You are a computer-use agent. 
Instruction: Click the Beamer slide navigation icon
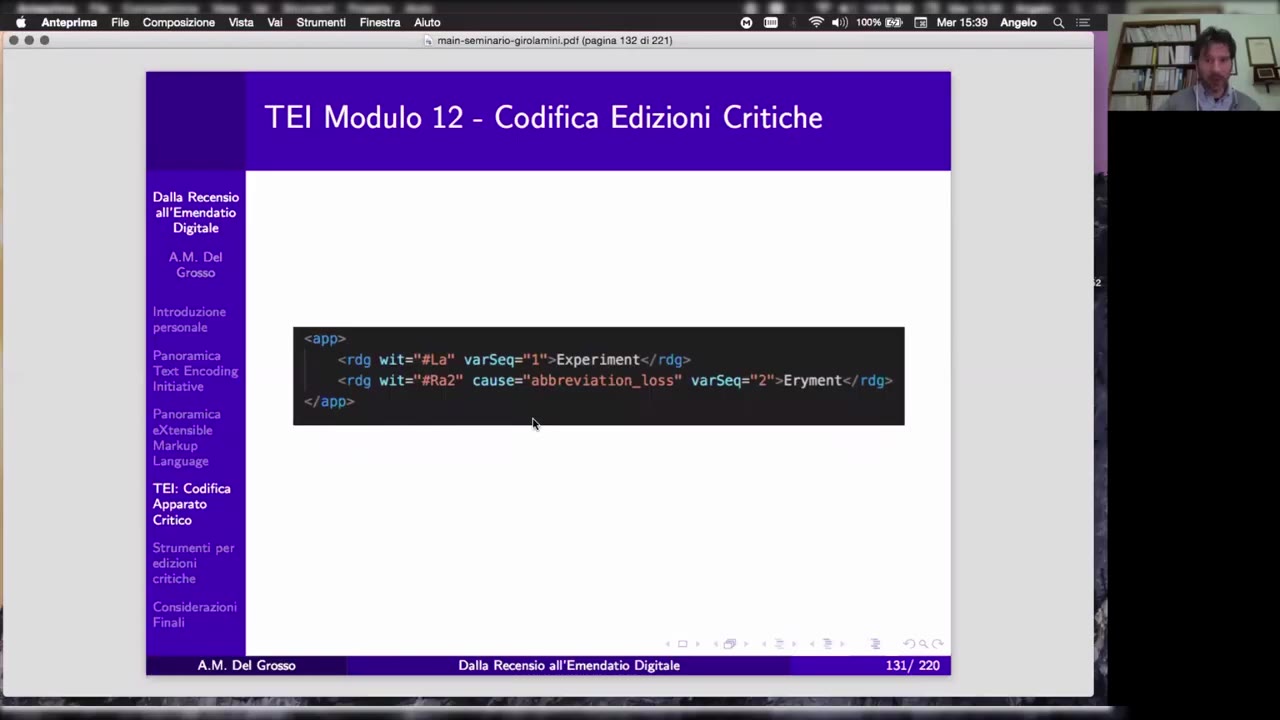(x=683, y=644)
